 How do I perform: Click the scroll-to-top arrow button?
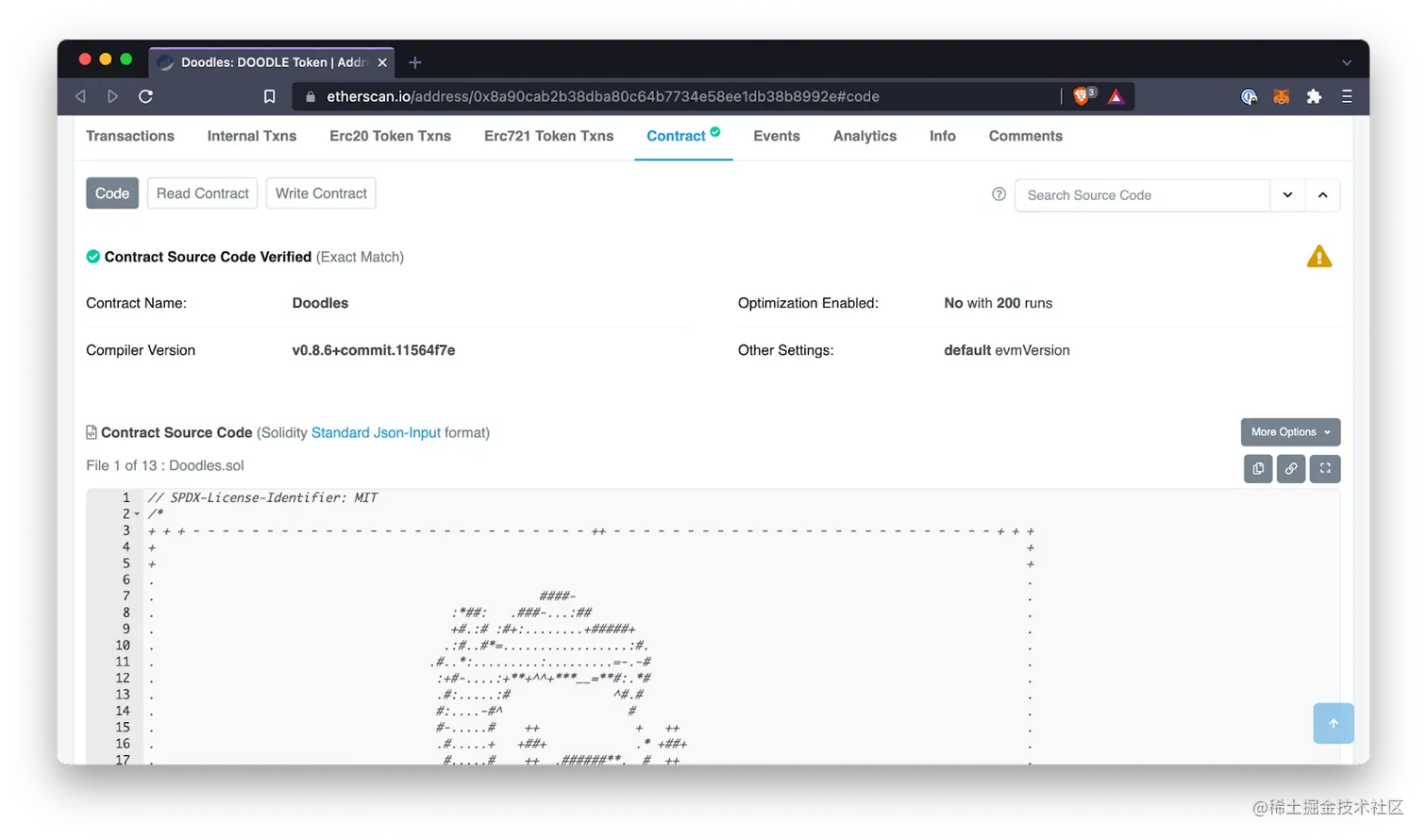pyautogui.click(x=1334, y=723)
